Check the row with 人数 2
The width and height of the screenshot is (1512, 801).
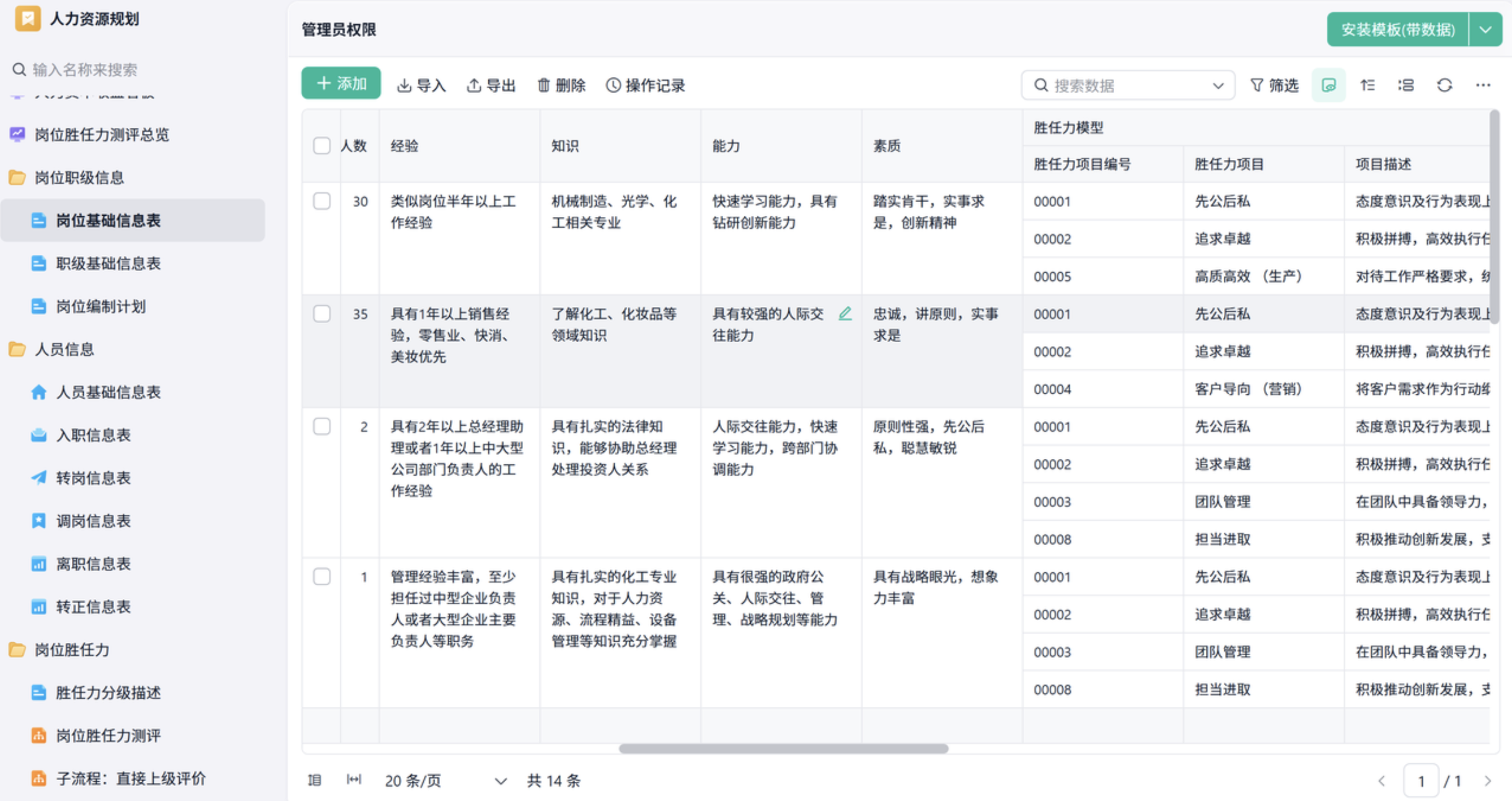click(x=322, y=427)
